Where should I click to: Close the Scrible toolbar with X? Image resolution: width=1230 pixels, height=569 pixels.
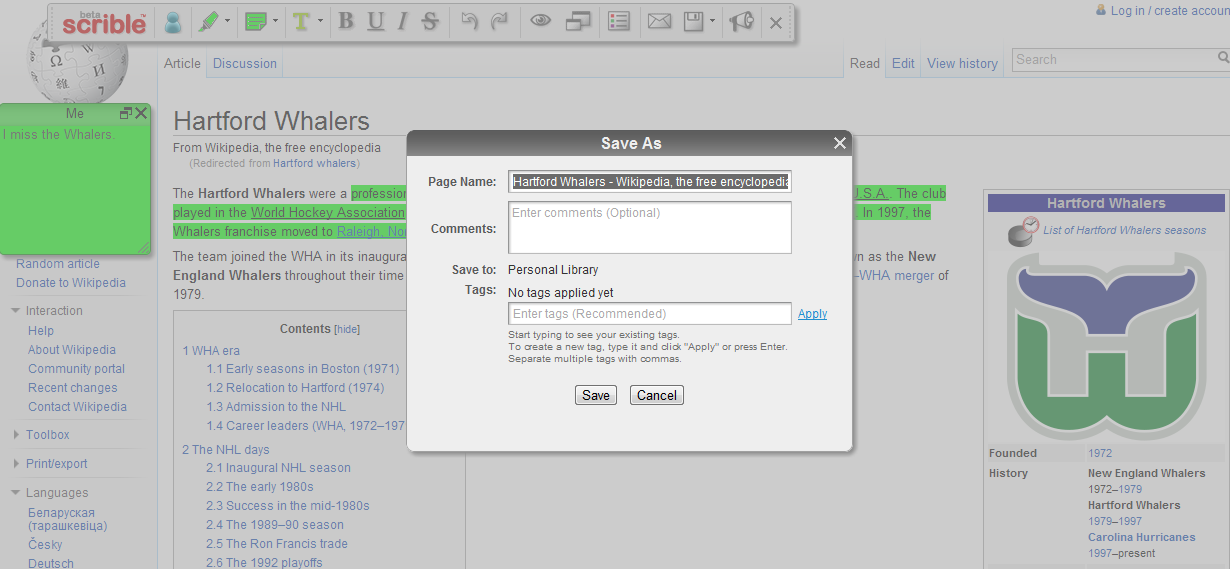click(776, 22)
